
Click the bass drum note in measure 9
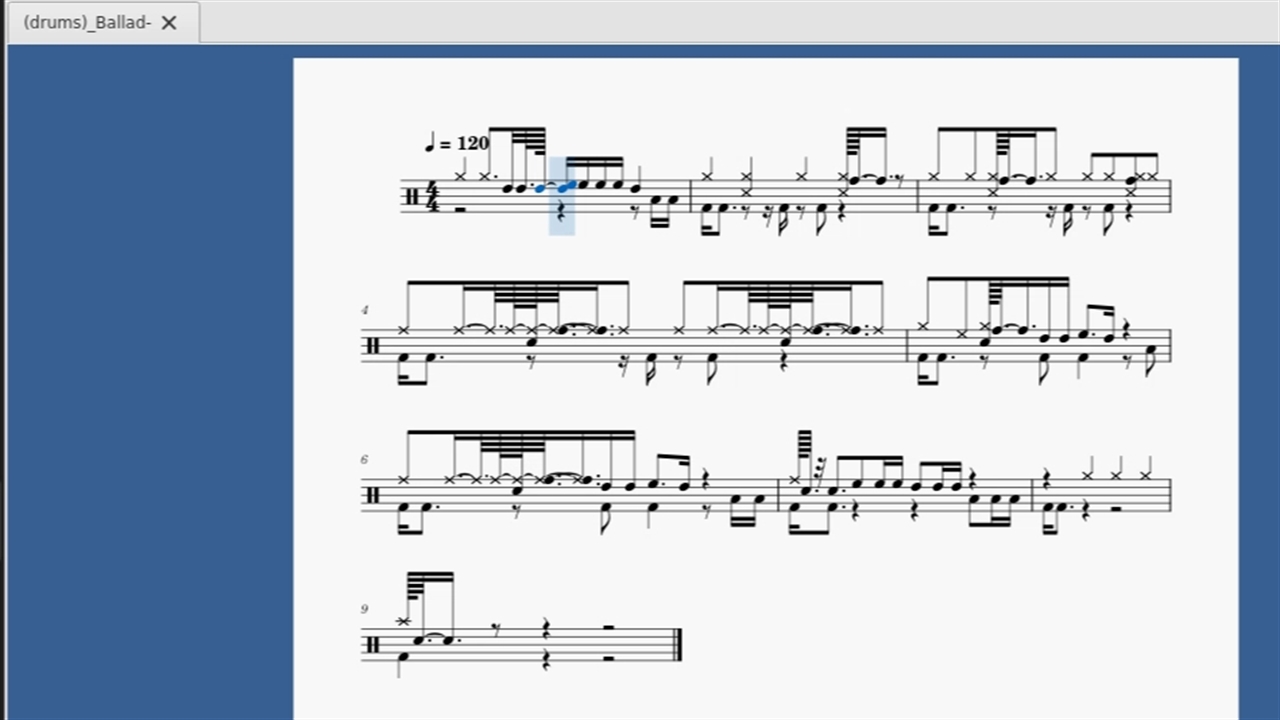[x=403, y=657]
